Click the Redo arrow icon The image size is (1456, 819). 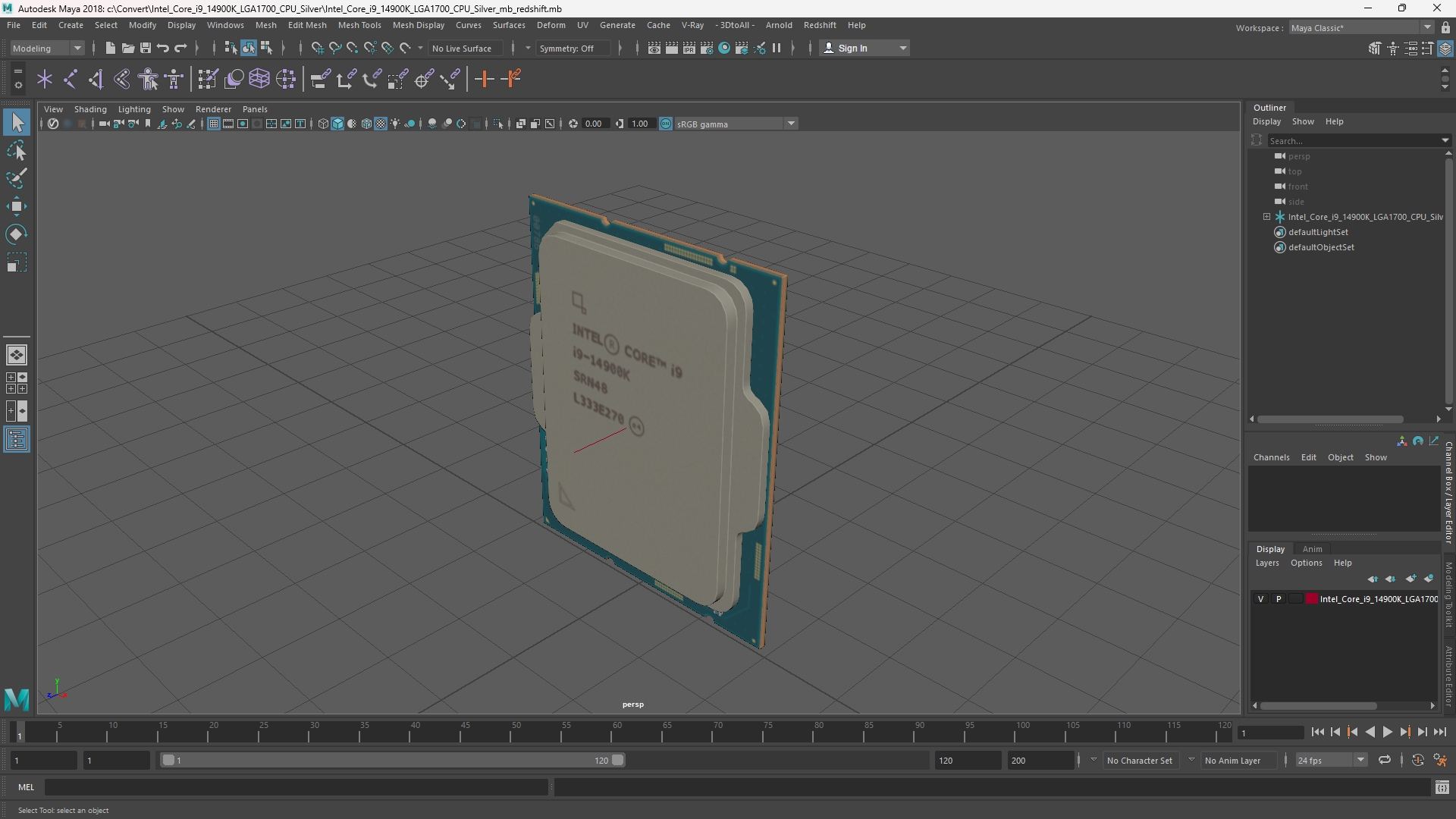[x=180, y=48]
